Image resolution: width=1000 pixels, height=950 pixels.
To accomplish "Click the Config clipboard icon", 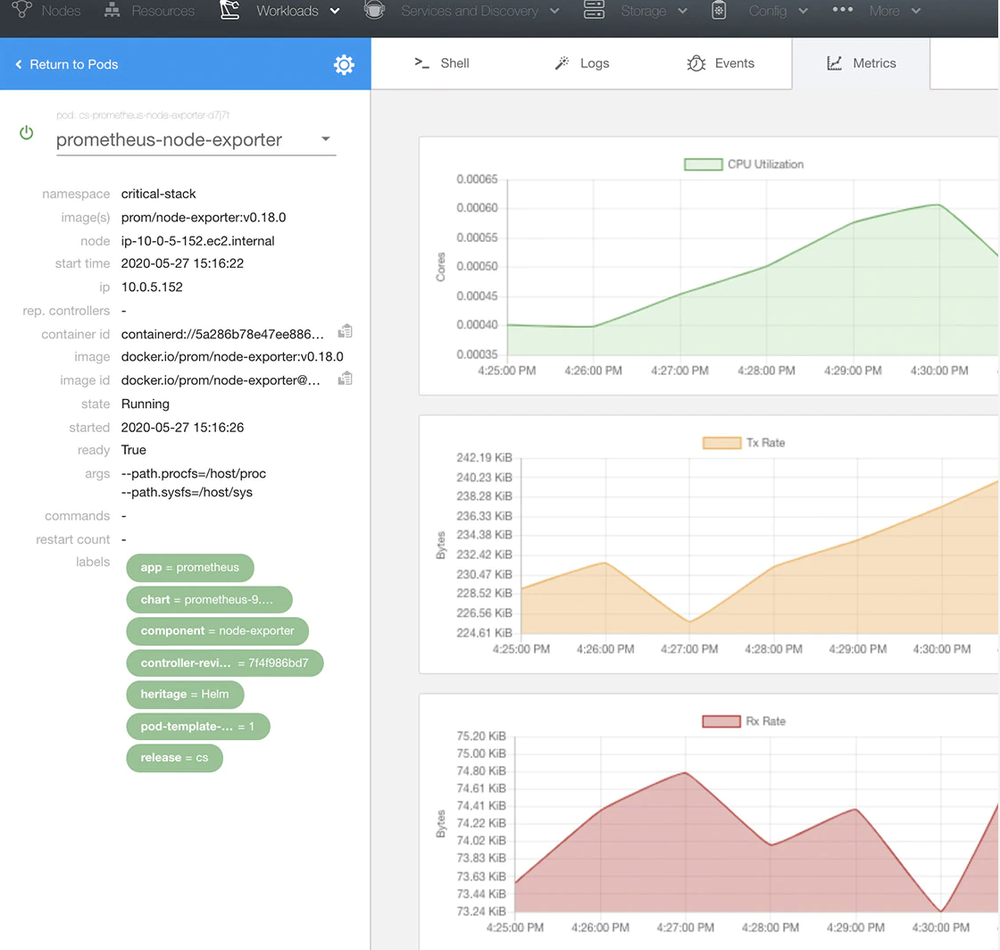I will 719,10.
